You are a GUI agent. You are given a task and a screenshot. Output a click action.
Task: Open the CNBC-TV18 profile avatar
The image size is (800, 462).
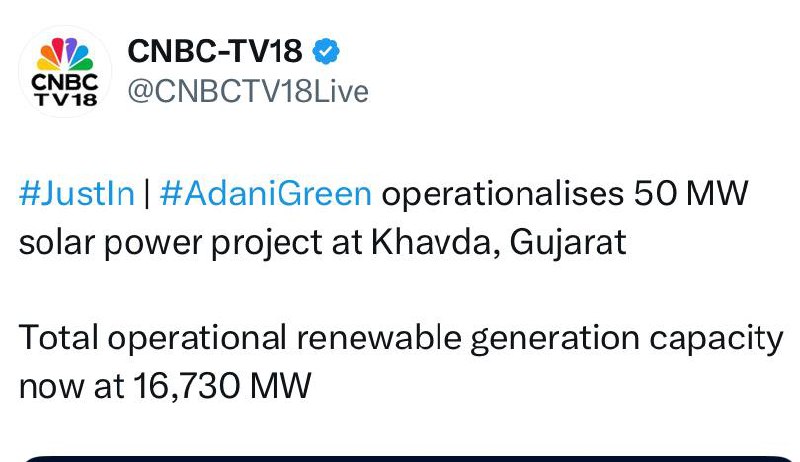pos(65,70)
